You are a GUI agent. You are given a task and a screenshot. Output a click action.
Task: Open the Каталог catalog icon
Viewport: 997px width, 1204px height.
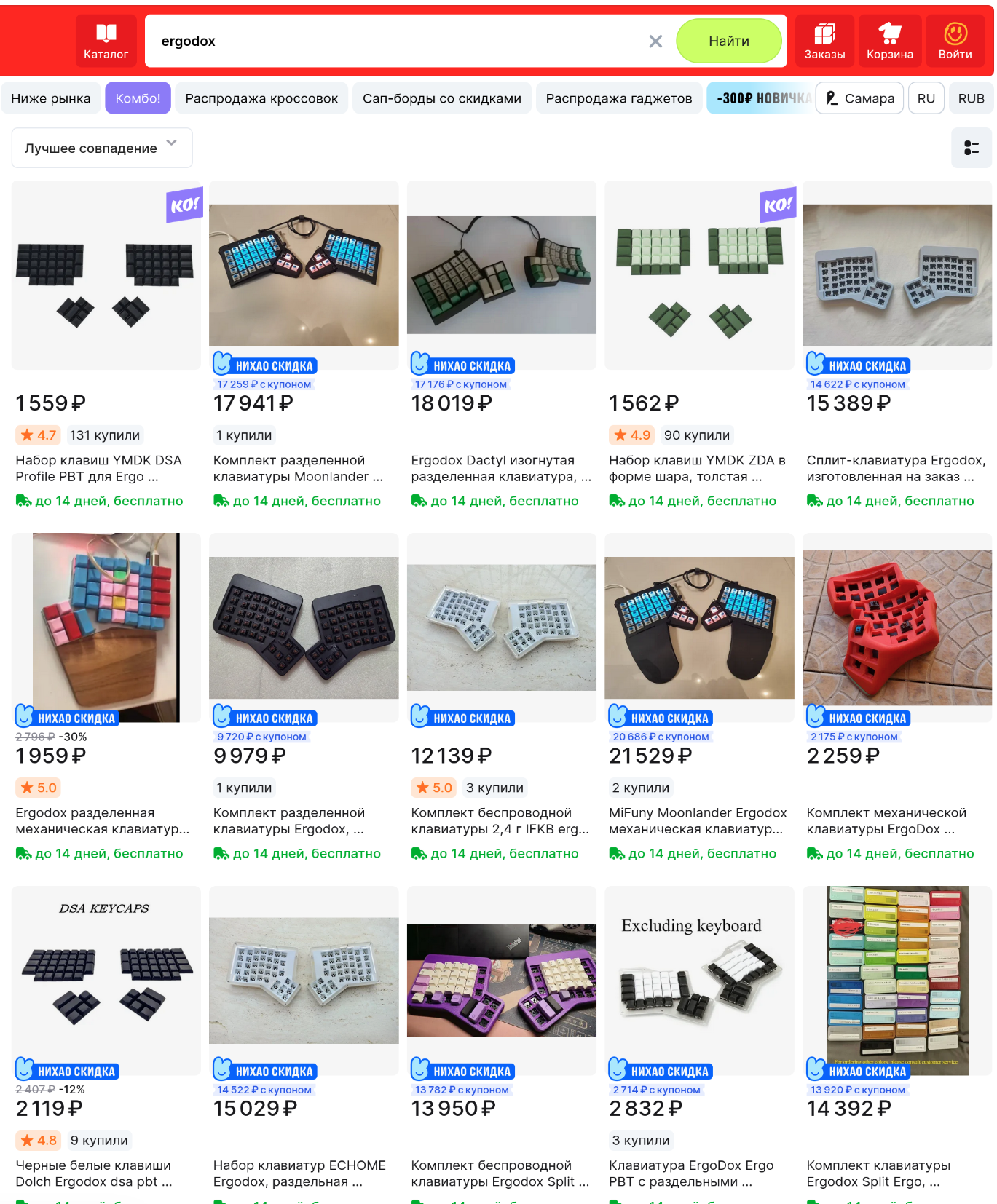tap(106, 41)
